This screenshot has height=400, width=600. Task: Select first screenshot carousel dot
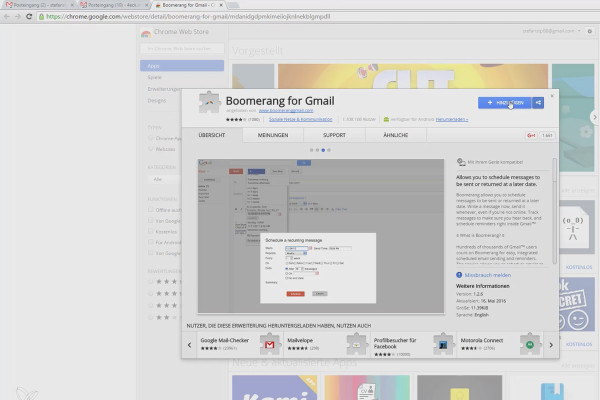(x=311, y=150)
